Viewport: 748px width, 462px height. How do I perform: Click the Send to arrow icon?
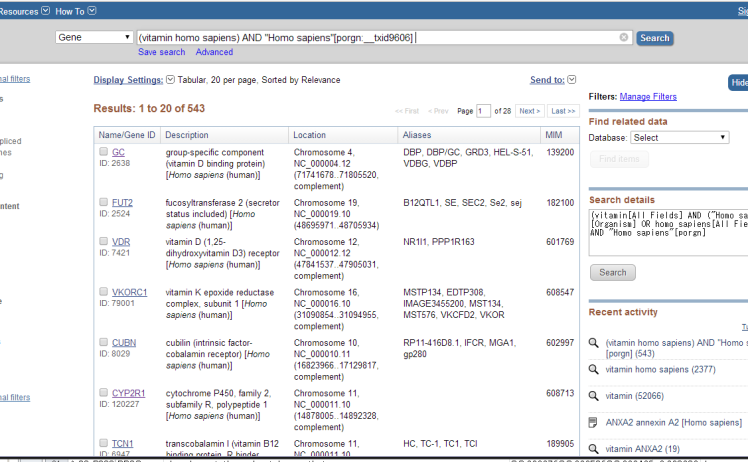[572, 80]
